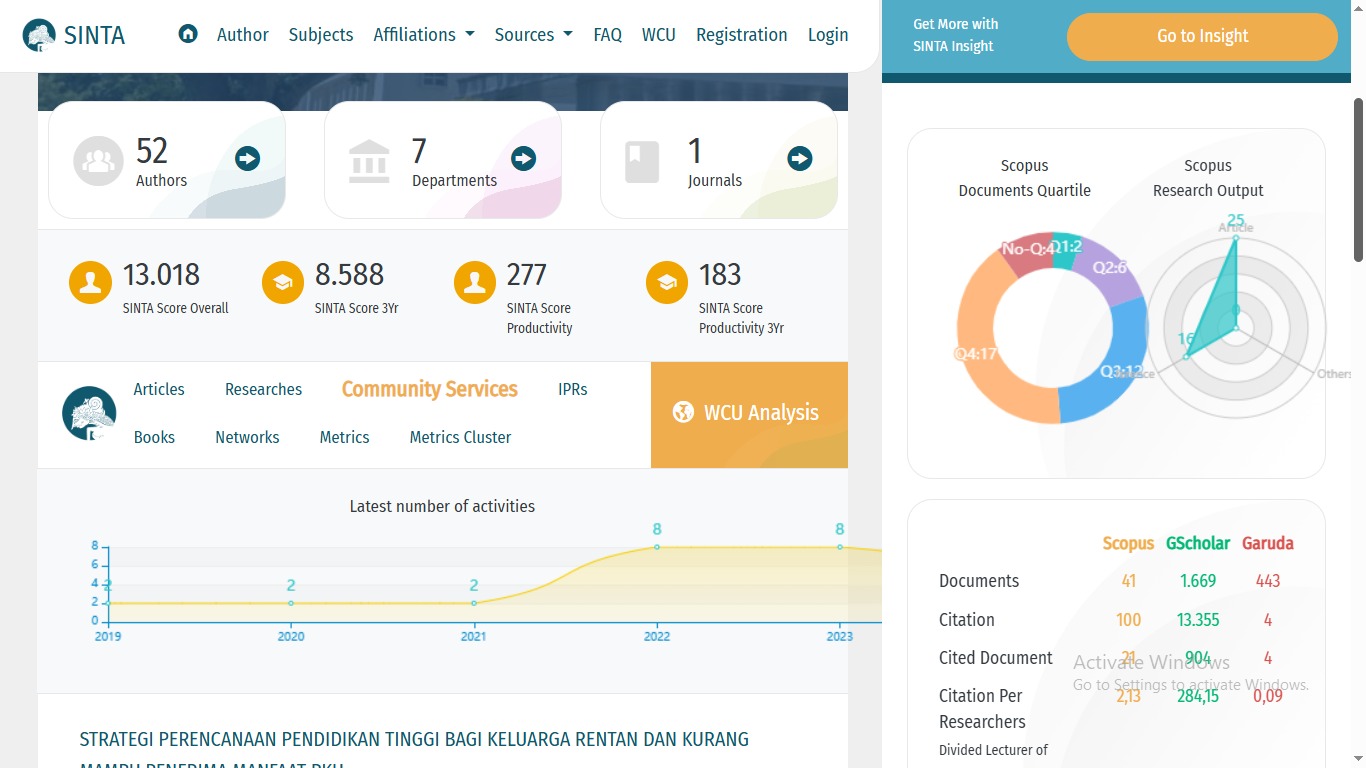Viewport: 1366px width, 768px height.
Task: Expand the Affiliations dropdown
Action: click(424, 34)
